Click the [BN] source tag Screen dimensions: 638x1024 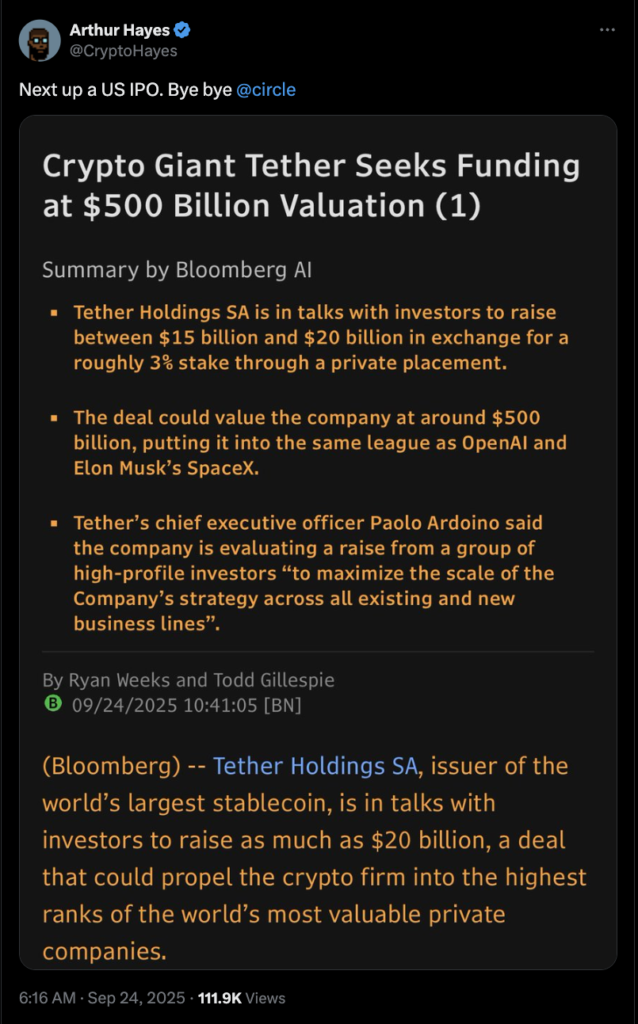282,705
